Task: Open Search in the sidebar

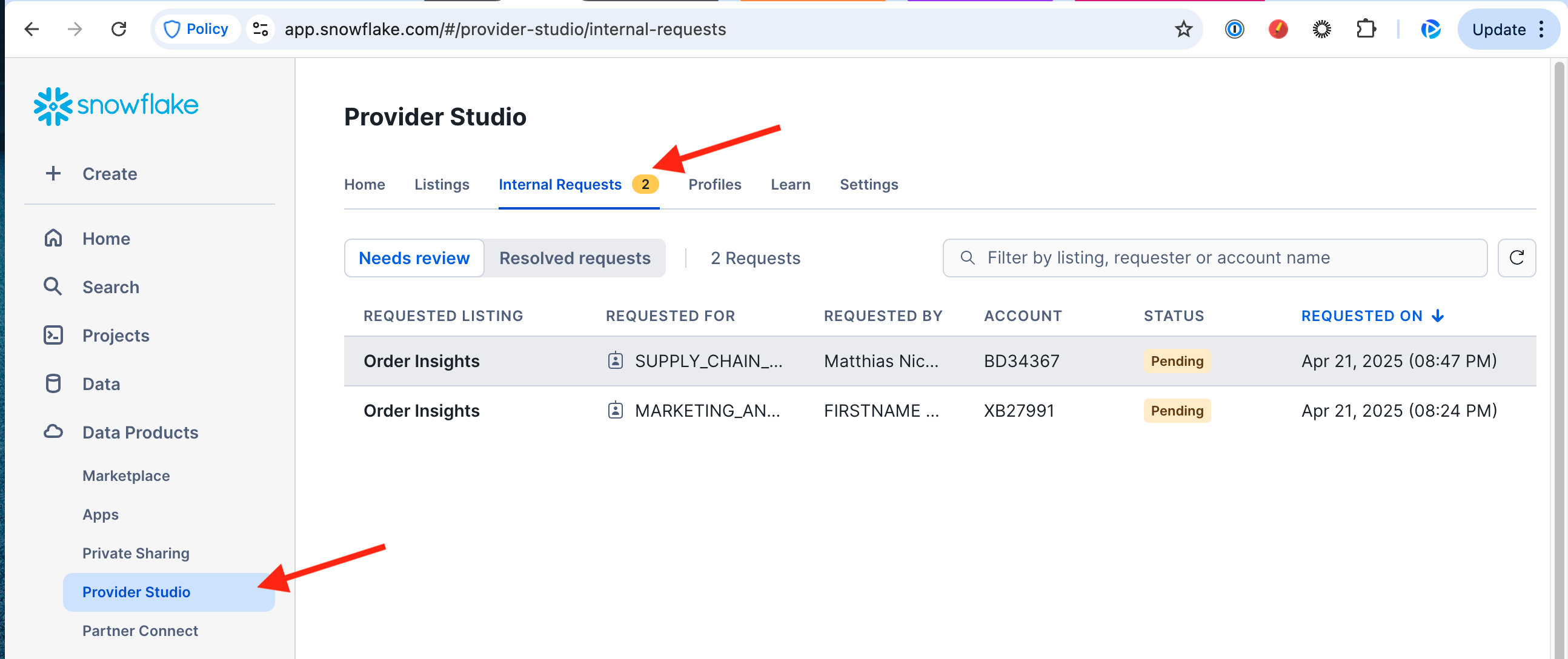Action: pyautogui.click(x=111, y=286)
